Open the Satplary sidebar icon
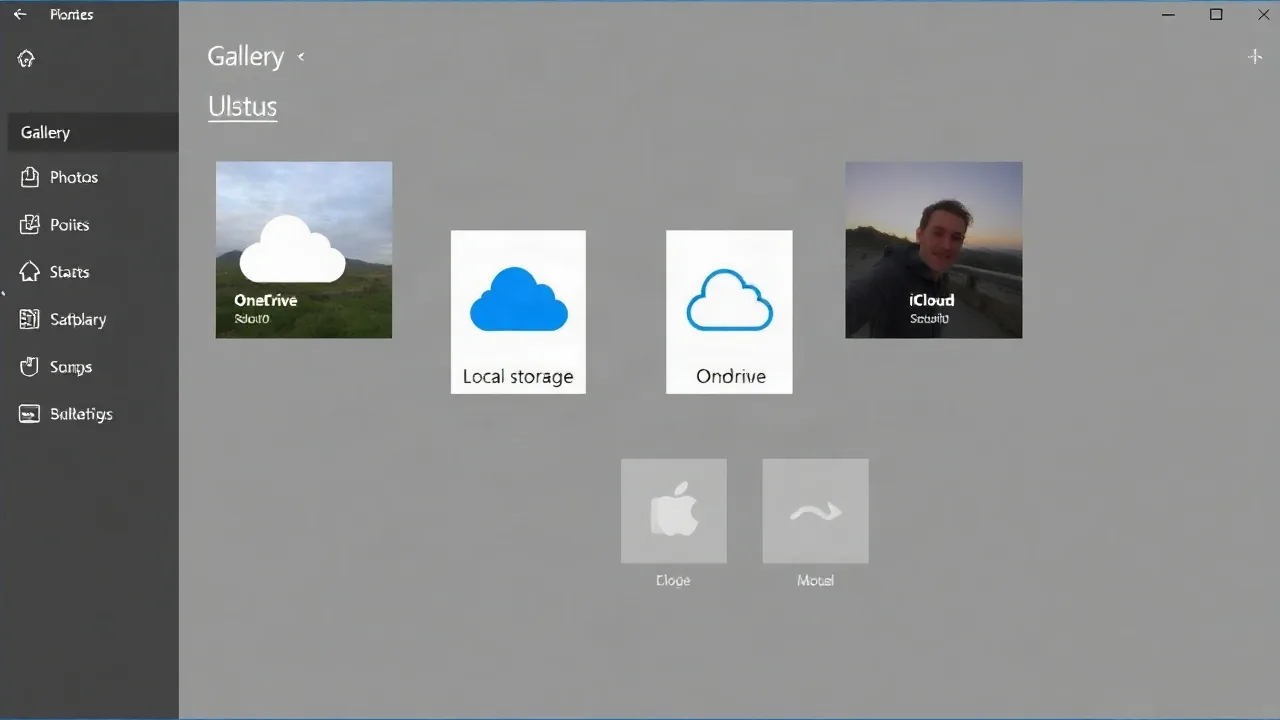This screenshot has width=1280, height=720. click(x=30, y=319)
